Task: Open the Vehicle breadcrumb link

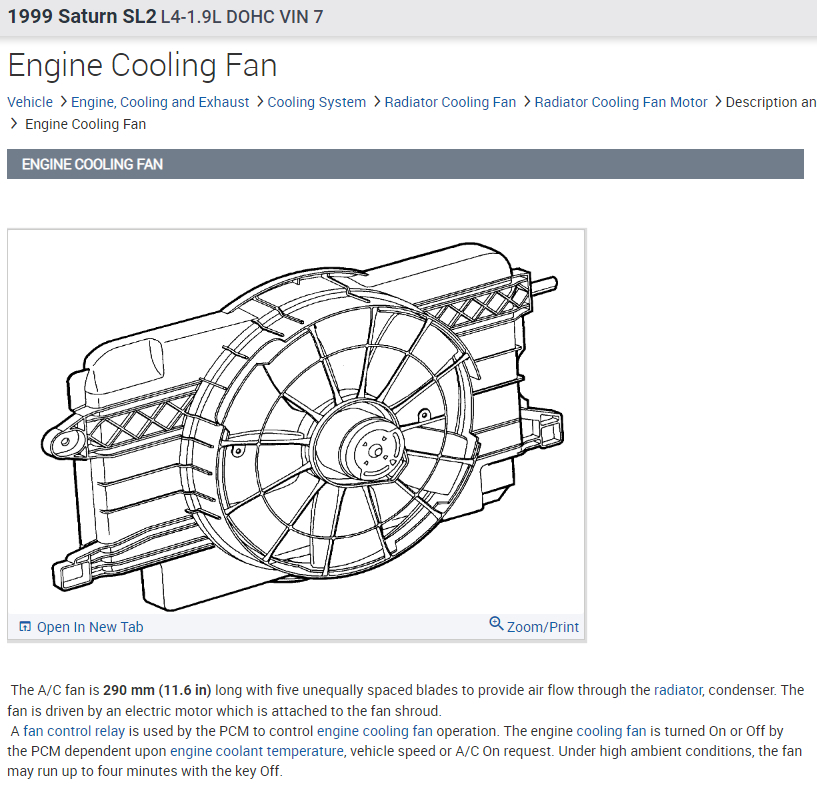Action: (30, 101)
